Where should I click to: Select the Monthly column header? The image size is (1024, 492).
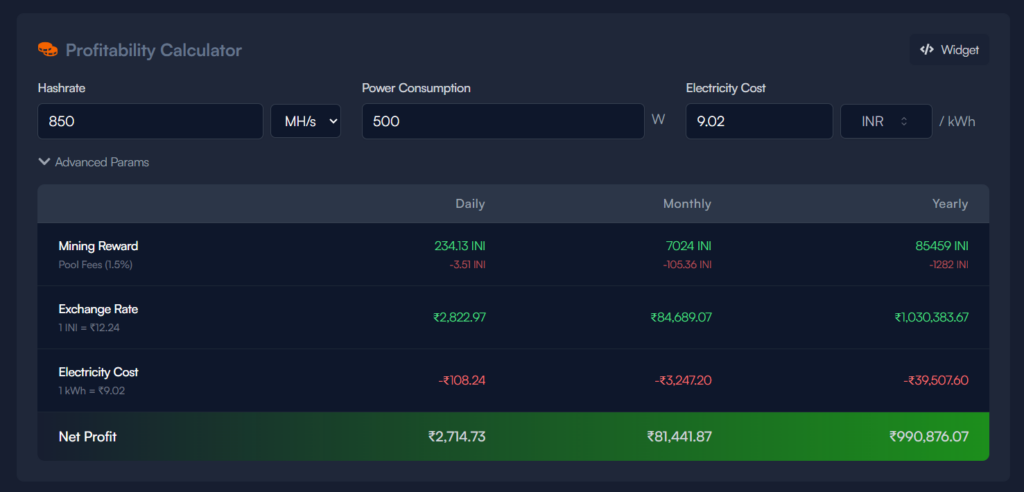[687, 204]
